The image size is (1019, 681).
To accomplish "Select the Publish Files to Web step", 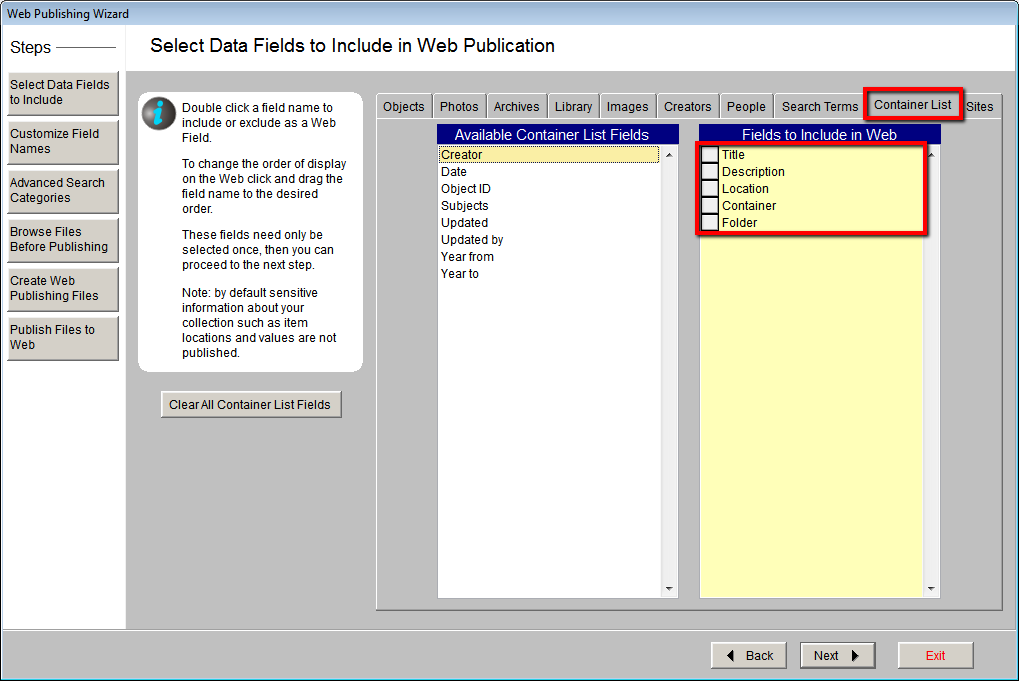I will click(x=62, y=331).
